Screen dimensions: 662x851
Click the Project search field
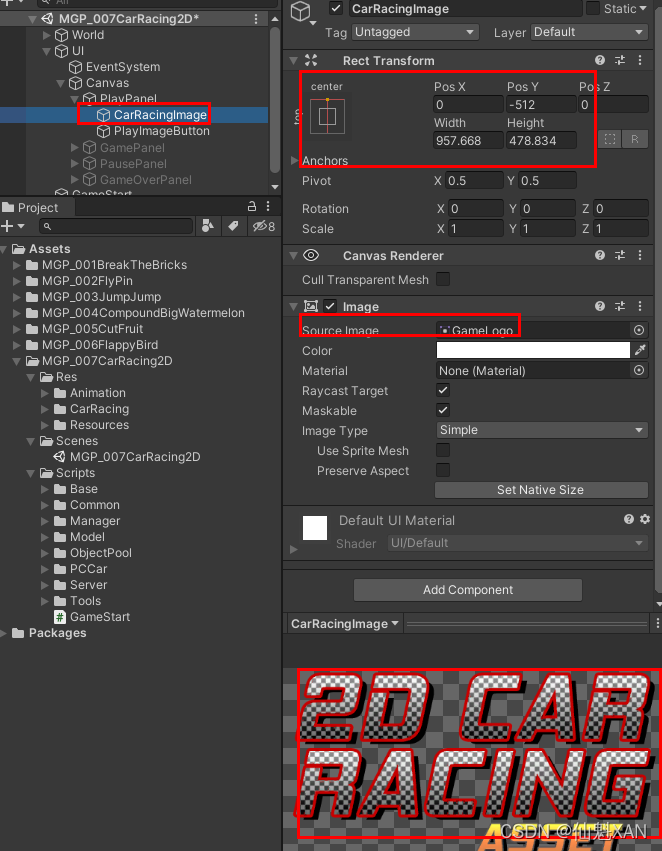tap(117, 226)
